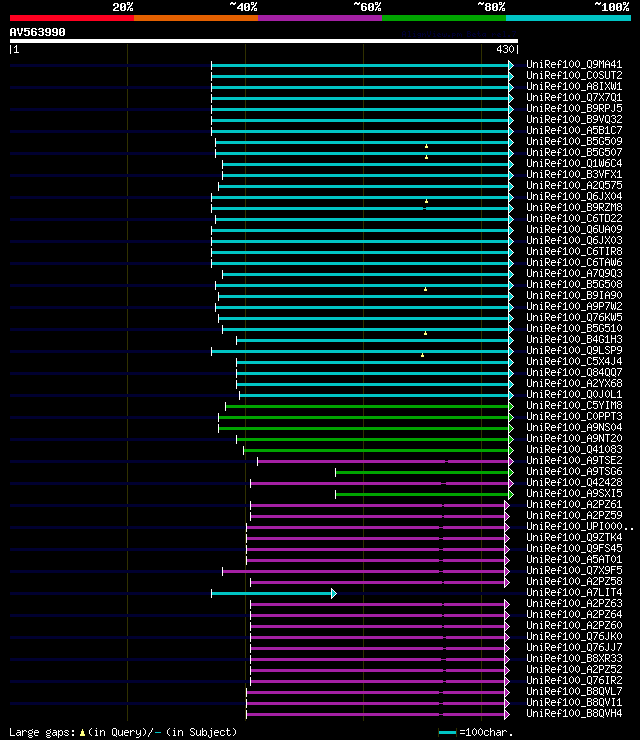Click the UniRef100_Q7X9F5 label
Image resolution: width=640 pixels, height=740 pixels.
point(574,570)
